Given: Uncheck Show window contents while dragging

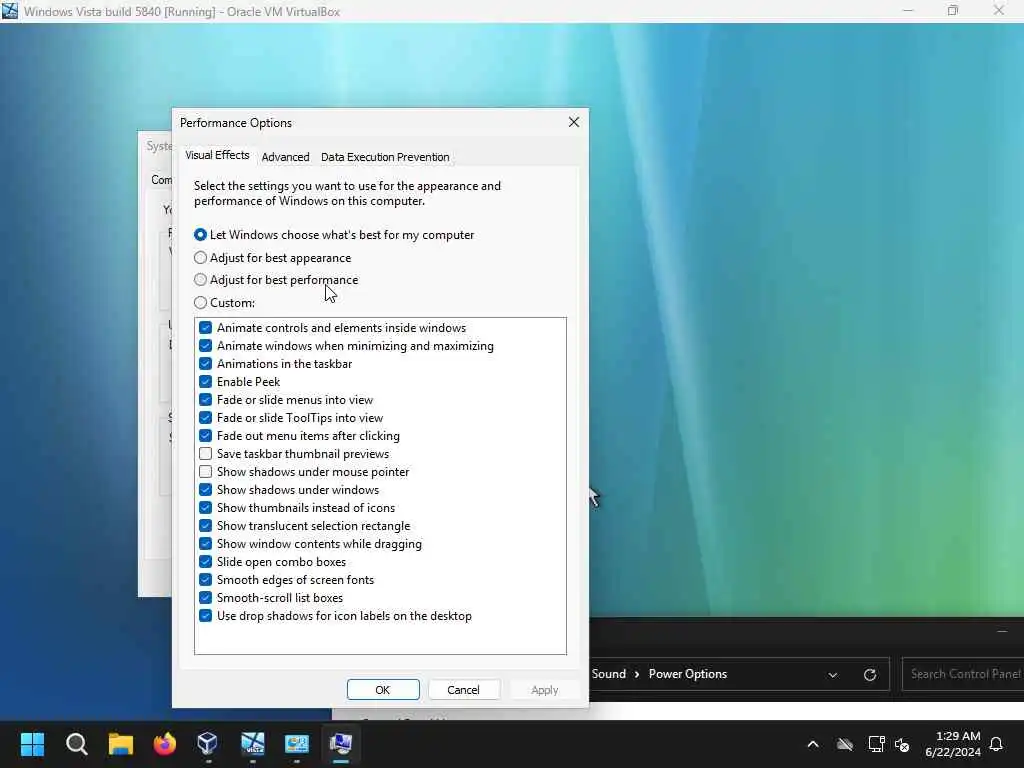Looking at the screenshot, I should (205, 544).
